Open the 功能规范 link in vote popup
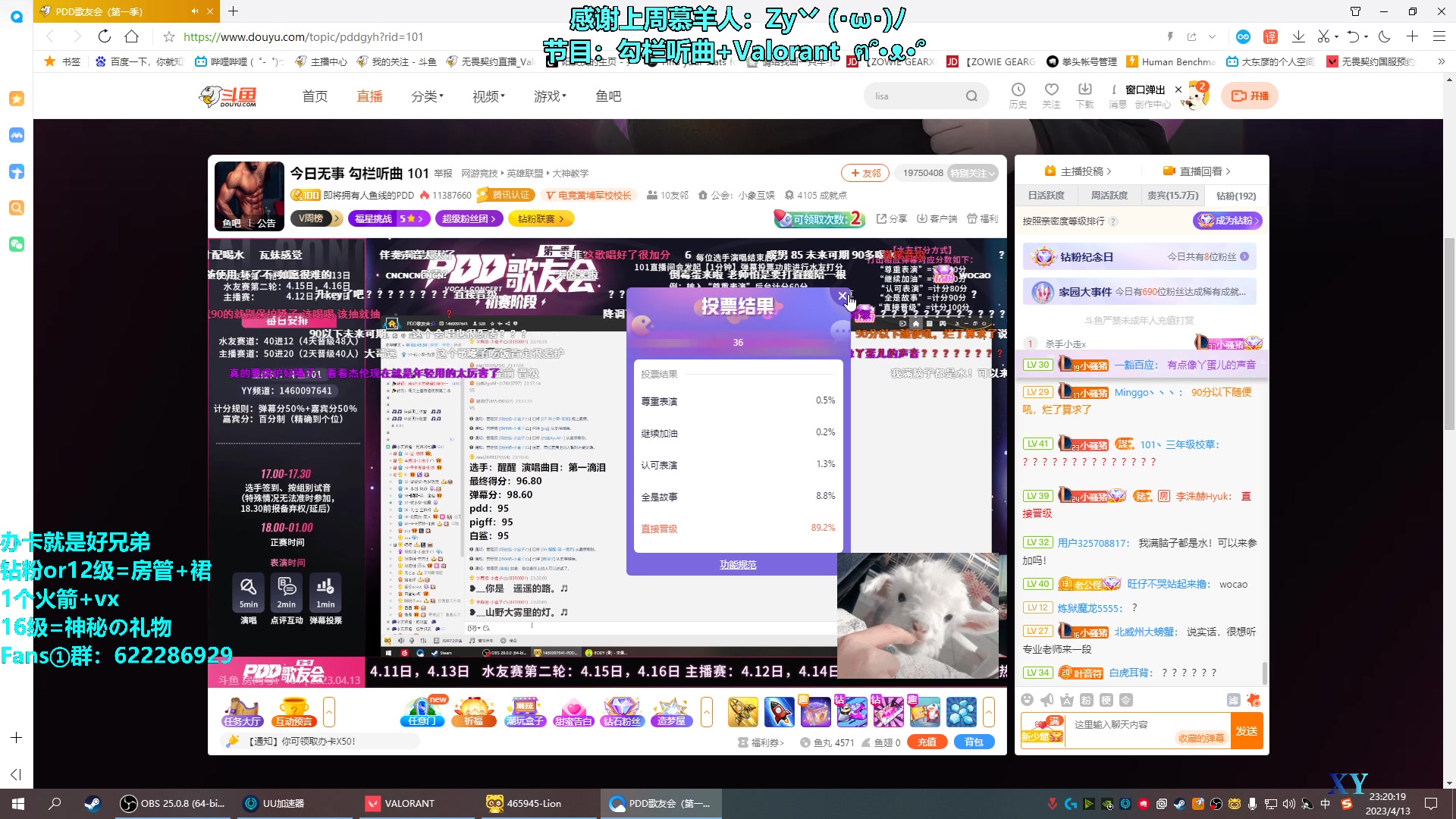1456x819 pixels. (x=738, y=565)
